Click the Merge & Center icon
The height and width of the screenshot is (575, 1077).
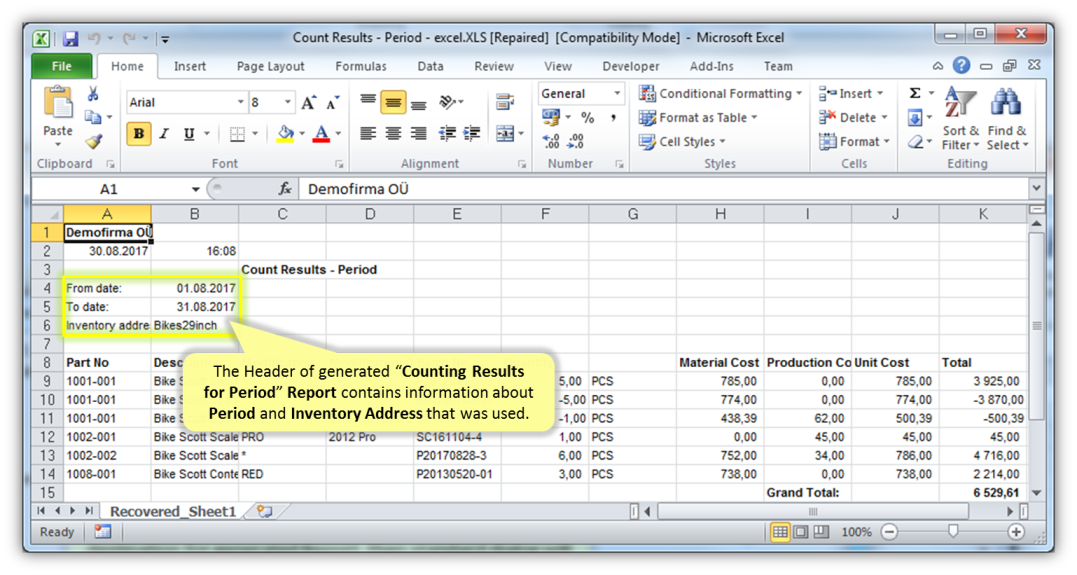coord(505,133)
